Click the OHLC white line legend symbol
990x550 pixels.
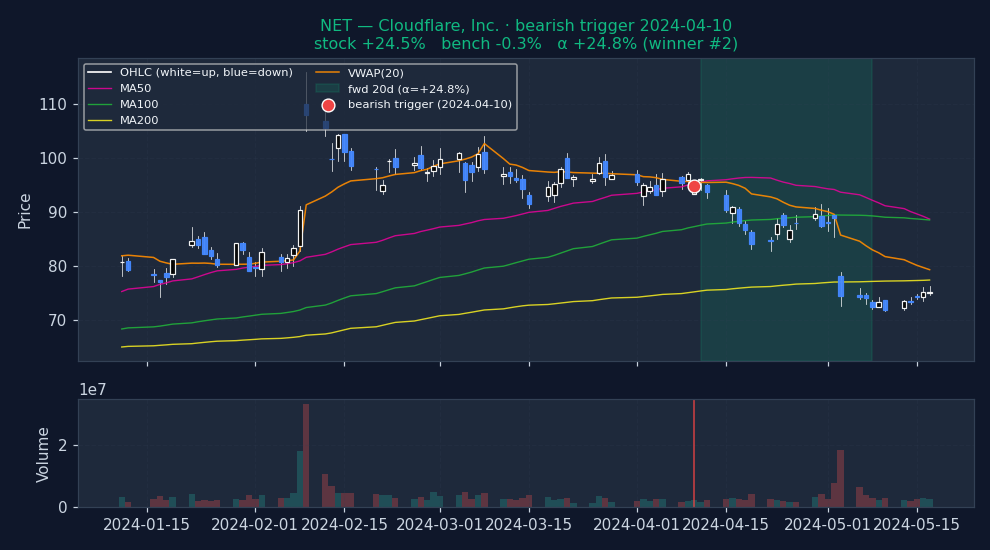[x=100, y=73]
